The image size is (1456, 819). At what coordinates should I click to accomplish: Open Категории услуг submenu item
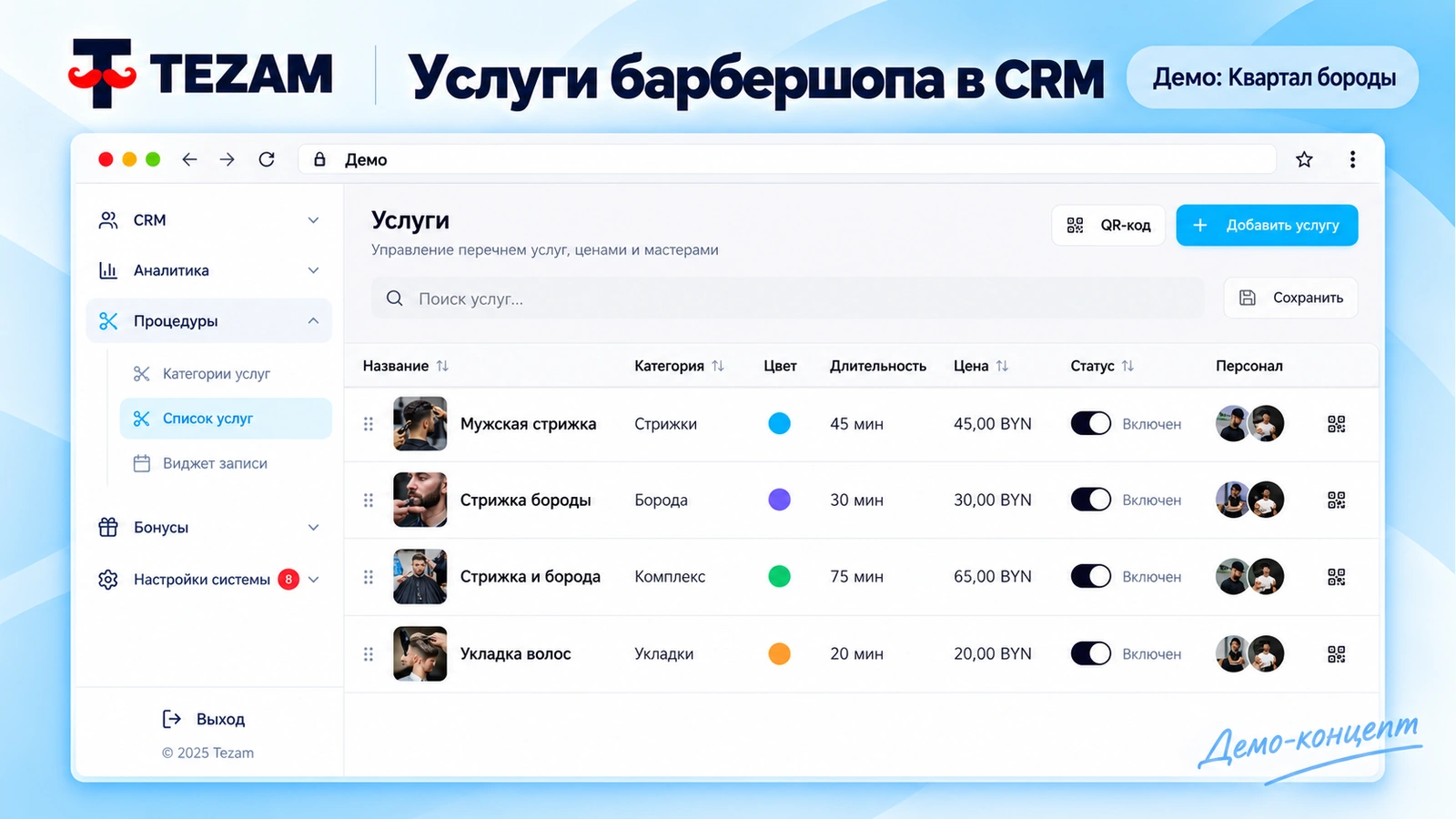[226, 374]
